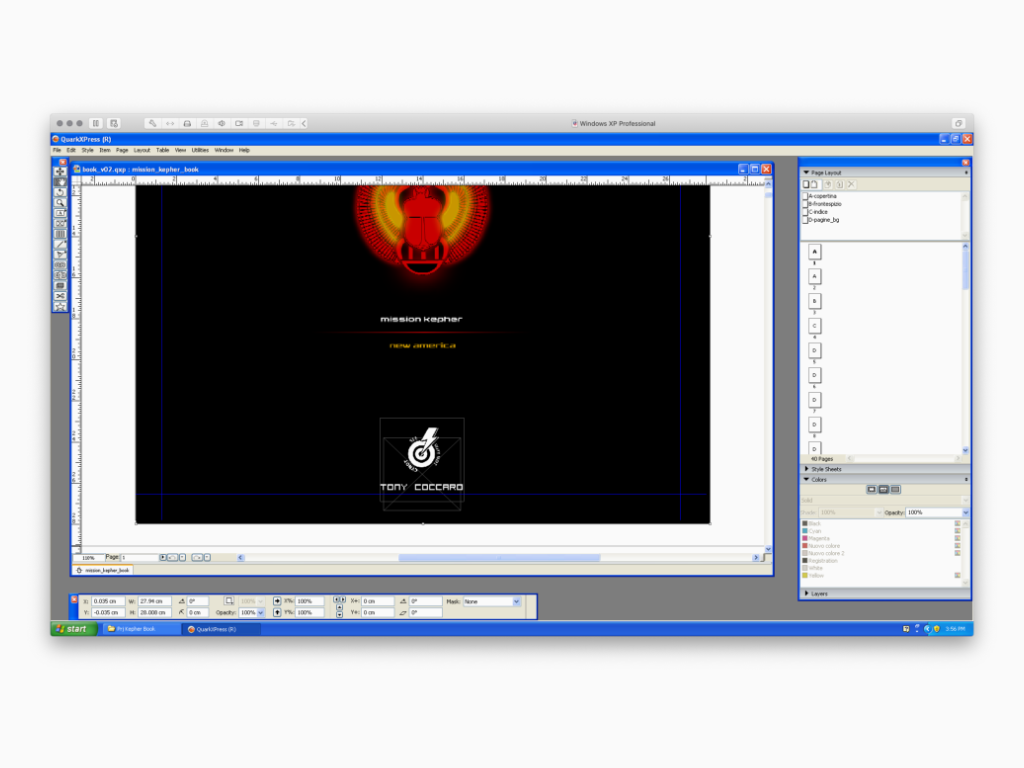Collapse VM toolbar with chevron arrow
Image resolution: width=1024 pixels, height=768 pixels.
pos(304,123)
